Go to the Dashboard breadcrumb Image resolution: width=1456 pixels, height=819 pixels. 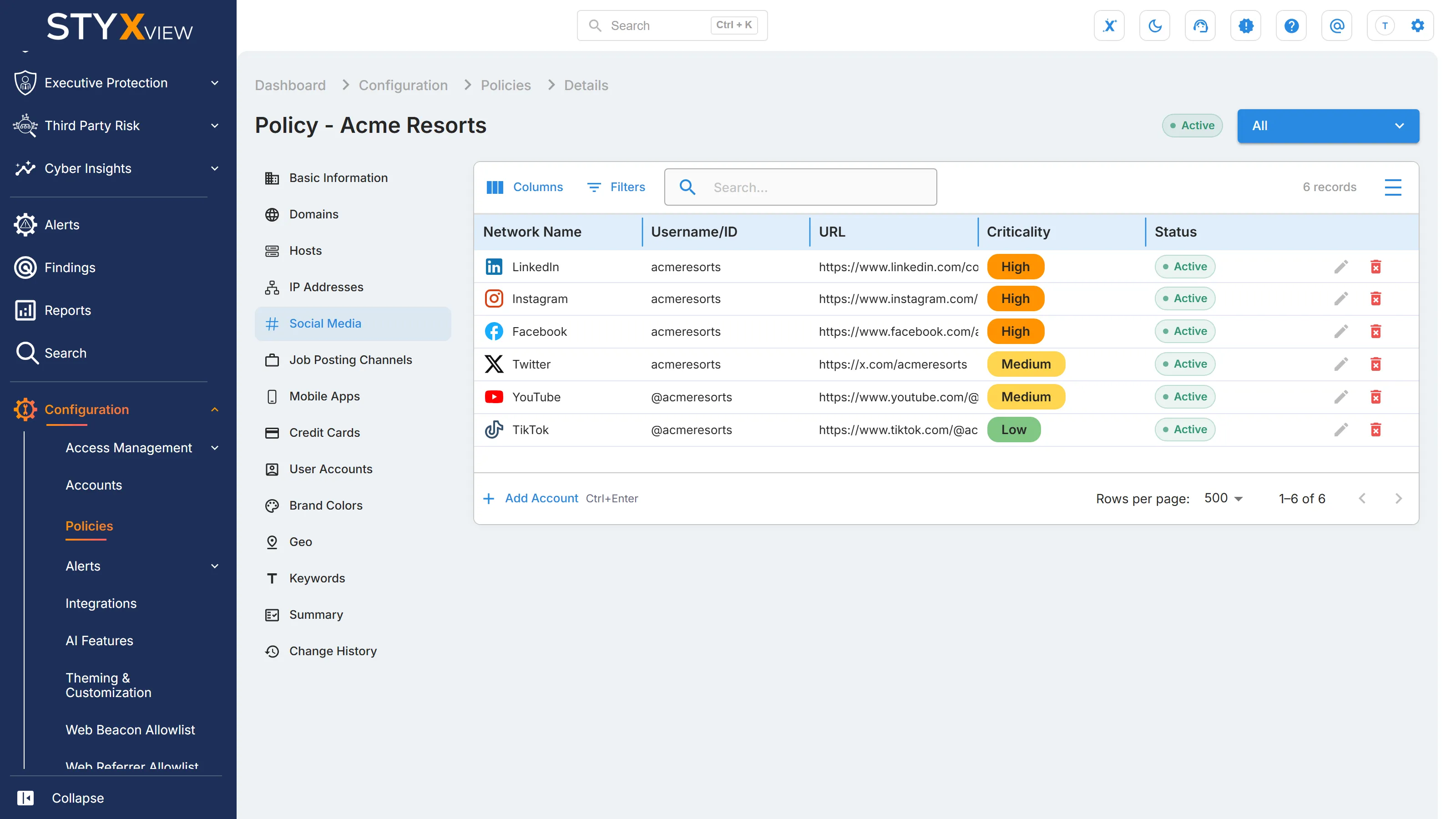pyautogui.click(x=290, y=86)
